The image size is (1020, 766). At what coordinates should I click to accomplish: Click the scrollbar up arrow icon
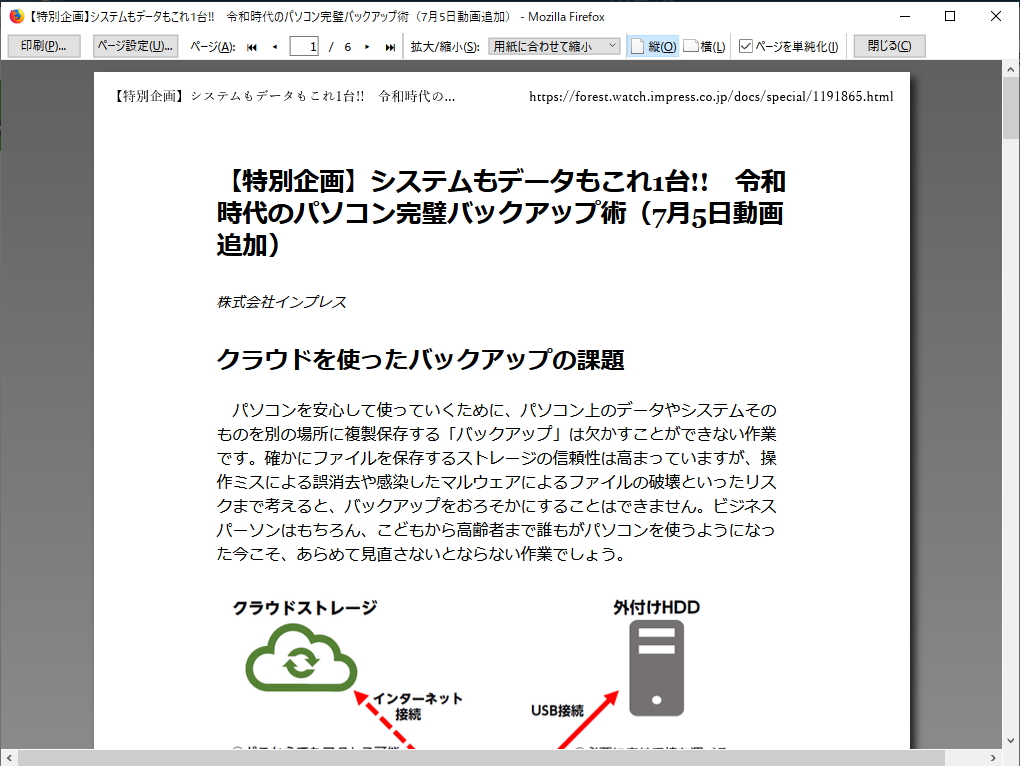[1010, 68]
